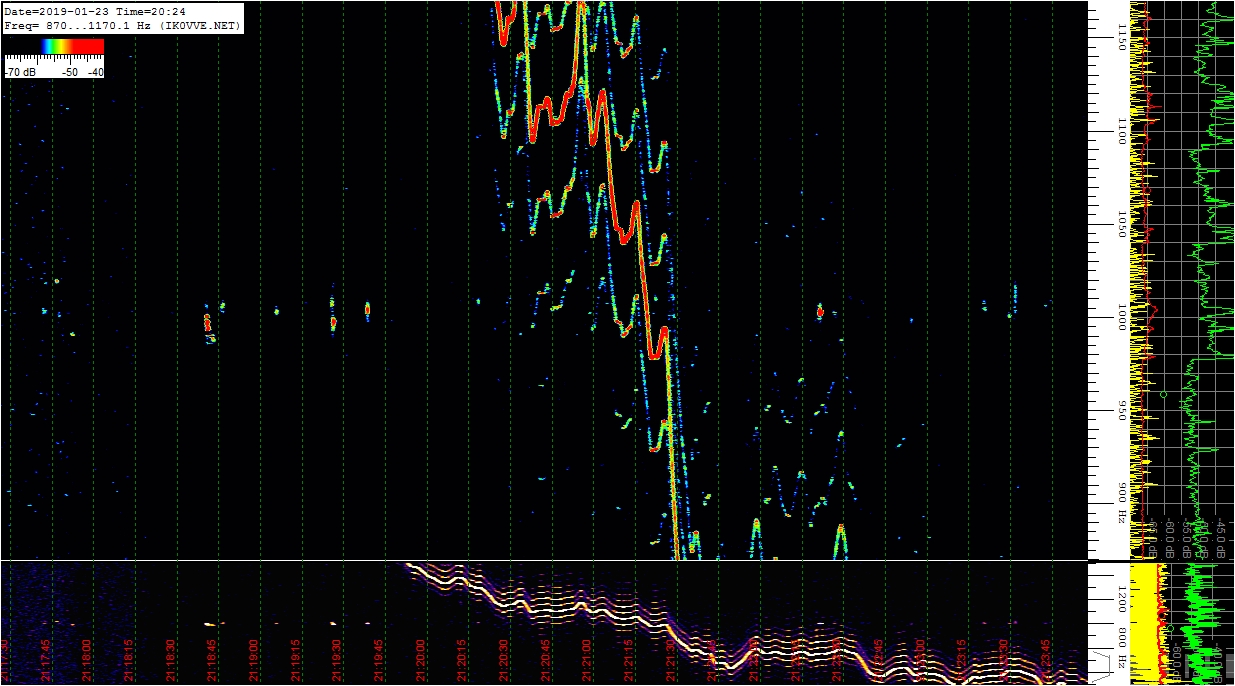Select the 1100 frequency axis tick
Screen dimensions: 1235x686
1122,132
